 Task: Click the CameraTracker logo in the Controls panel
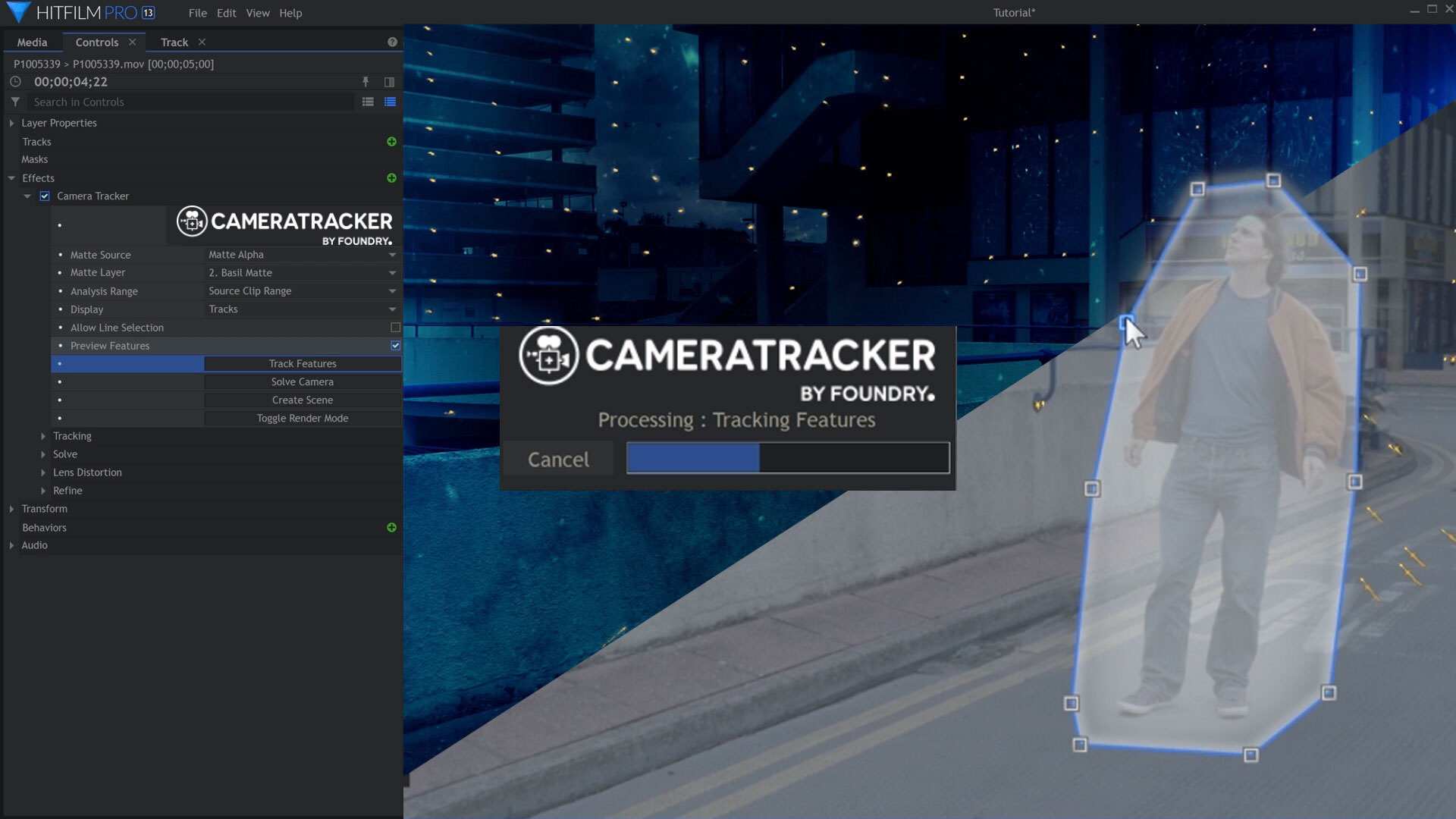click(284, 225)
